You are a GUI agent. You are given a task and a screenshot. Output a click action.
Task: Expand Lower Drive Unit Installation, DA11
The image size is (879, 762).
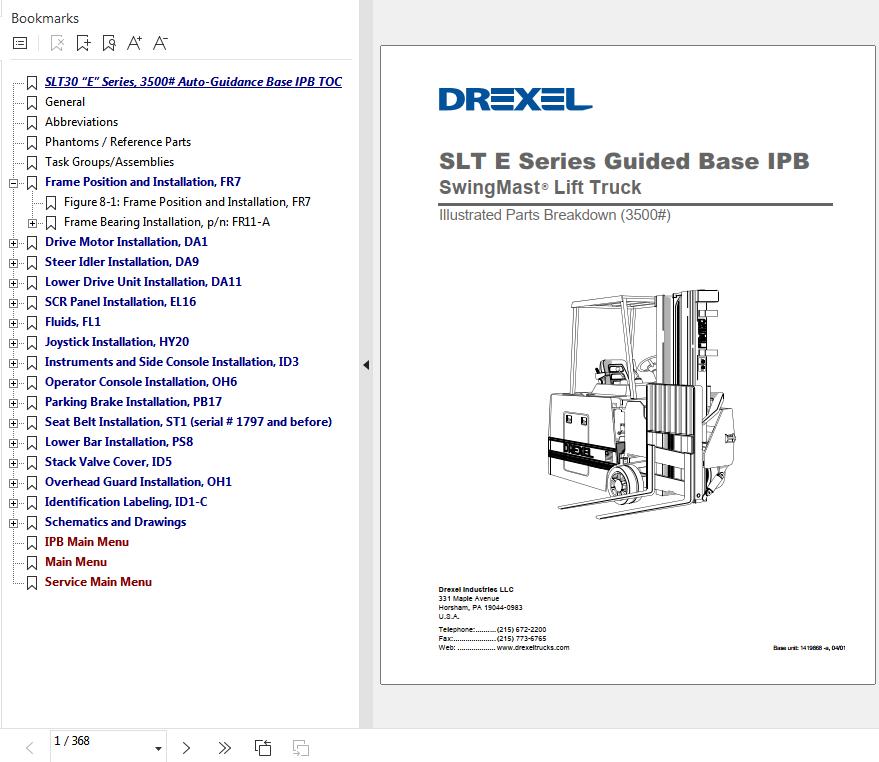click(x=13, y=283)
